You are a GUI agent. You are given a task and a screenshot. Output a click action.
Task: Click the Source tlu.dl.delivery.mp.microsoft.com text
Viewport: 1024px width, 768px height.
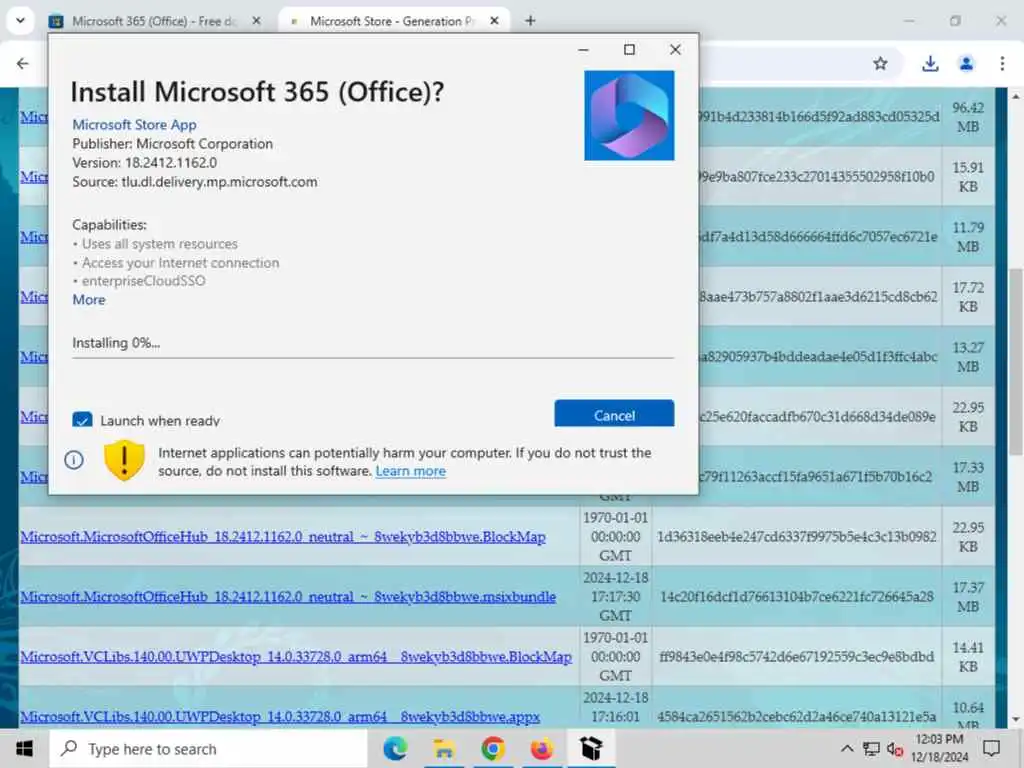coord(195,182)
